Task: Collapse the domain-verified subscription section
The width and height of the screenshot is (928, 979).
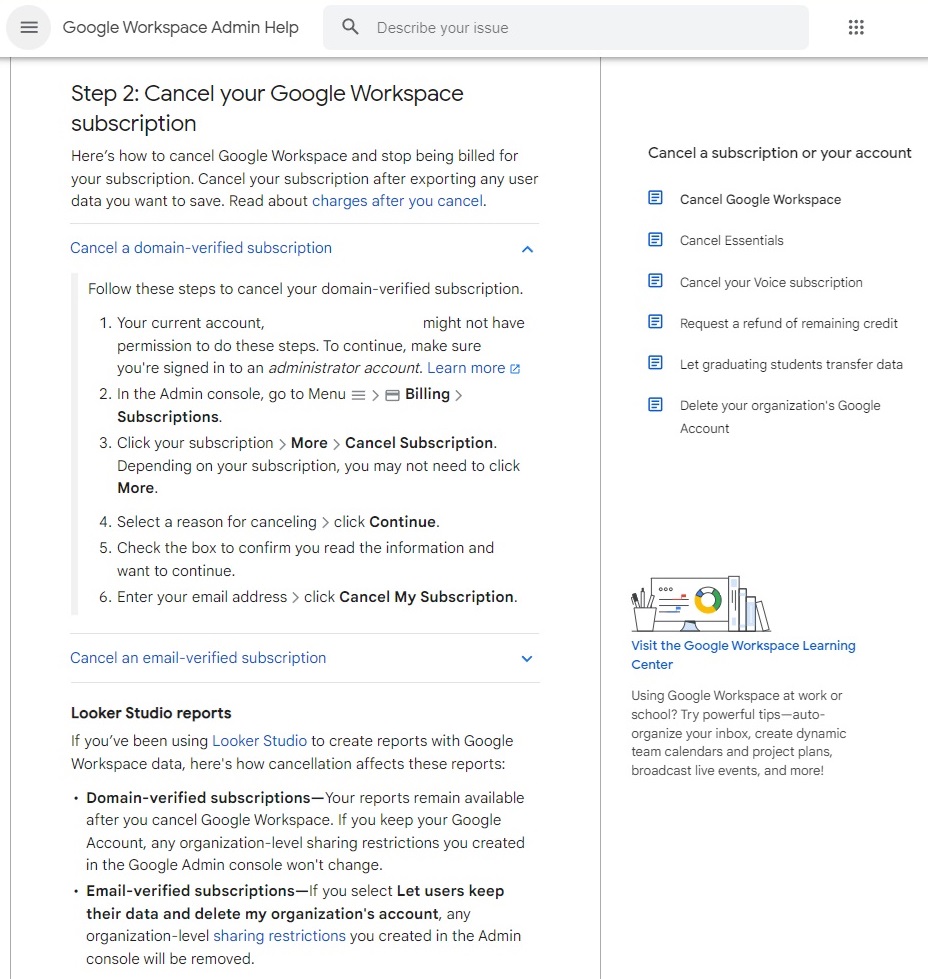Action: click(527, 249)
